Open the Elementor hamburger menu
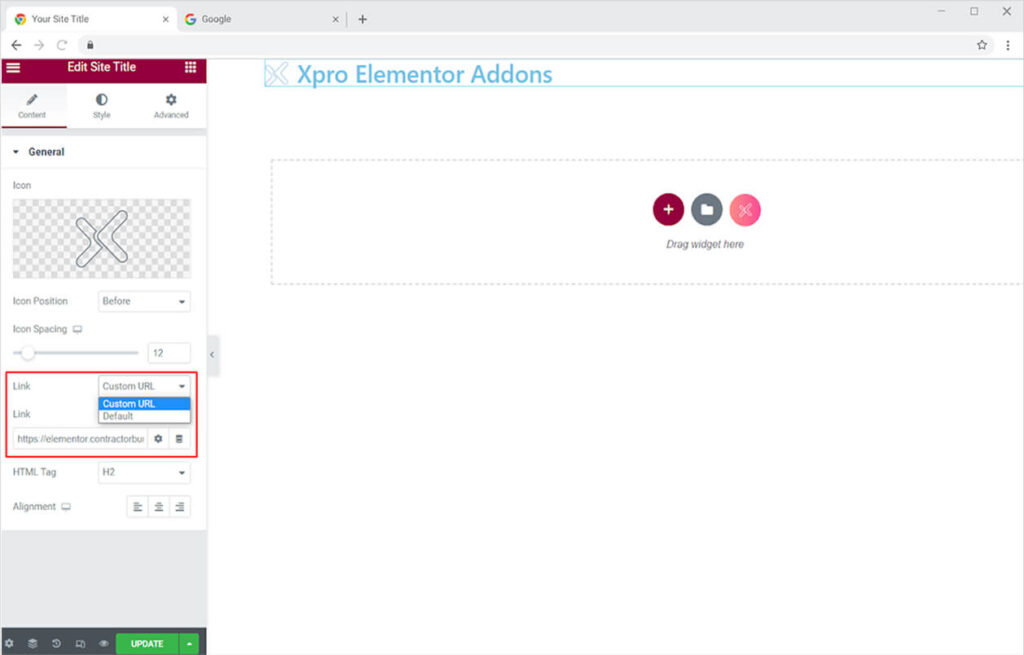 pos(13,67)
